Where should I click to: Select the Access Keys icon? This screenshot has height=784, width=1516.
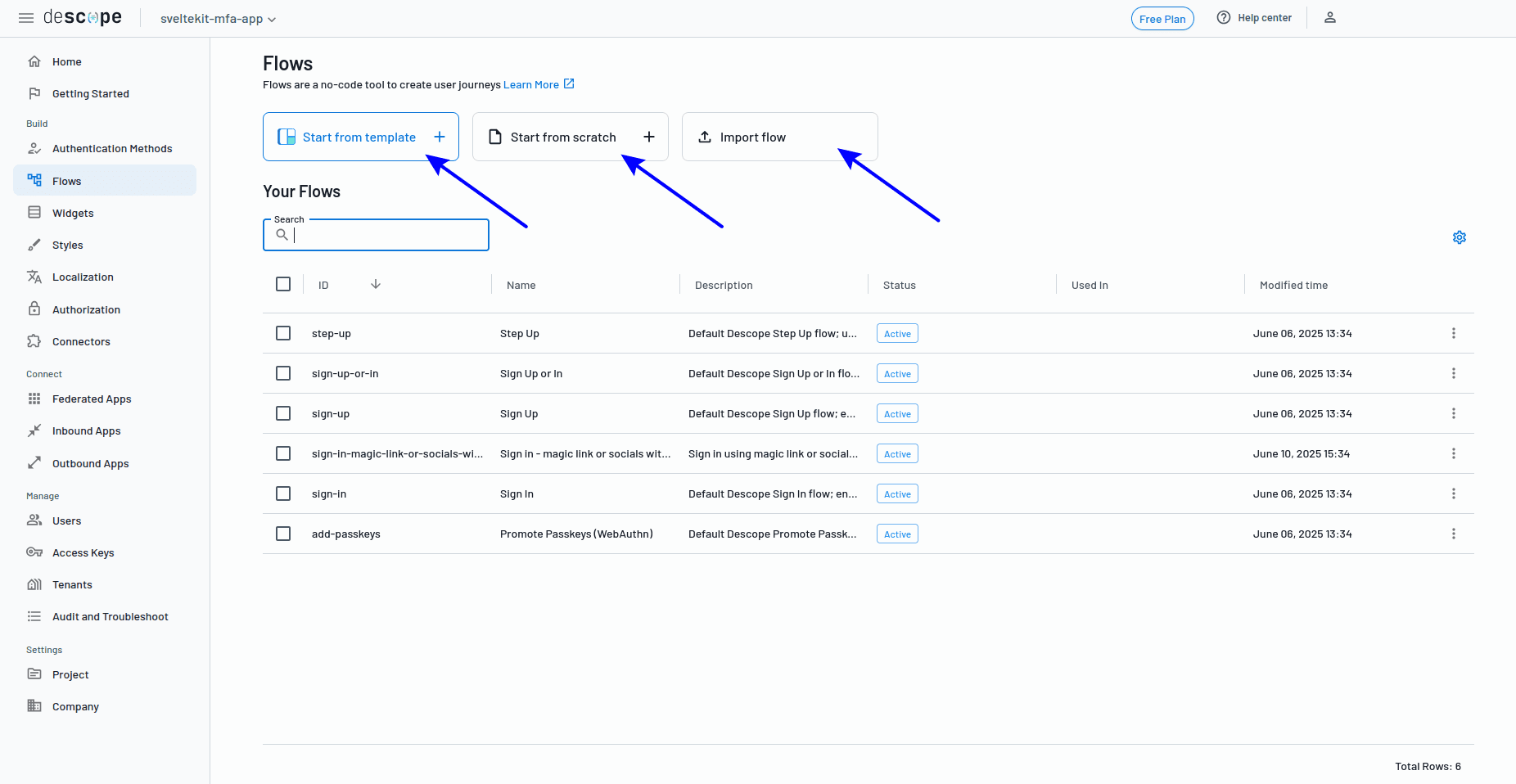34,552
